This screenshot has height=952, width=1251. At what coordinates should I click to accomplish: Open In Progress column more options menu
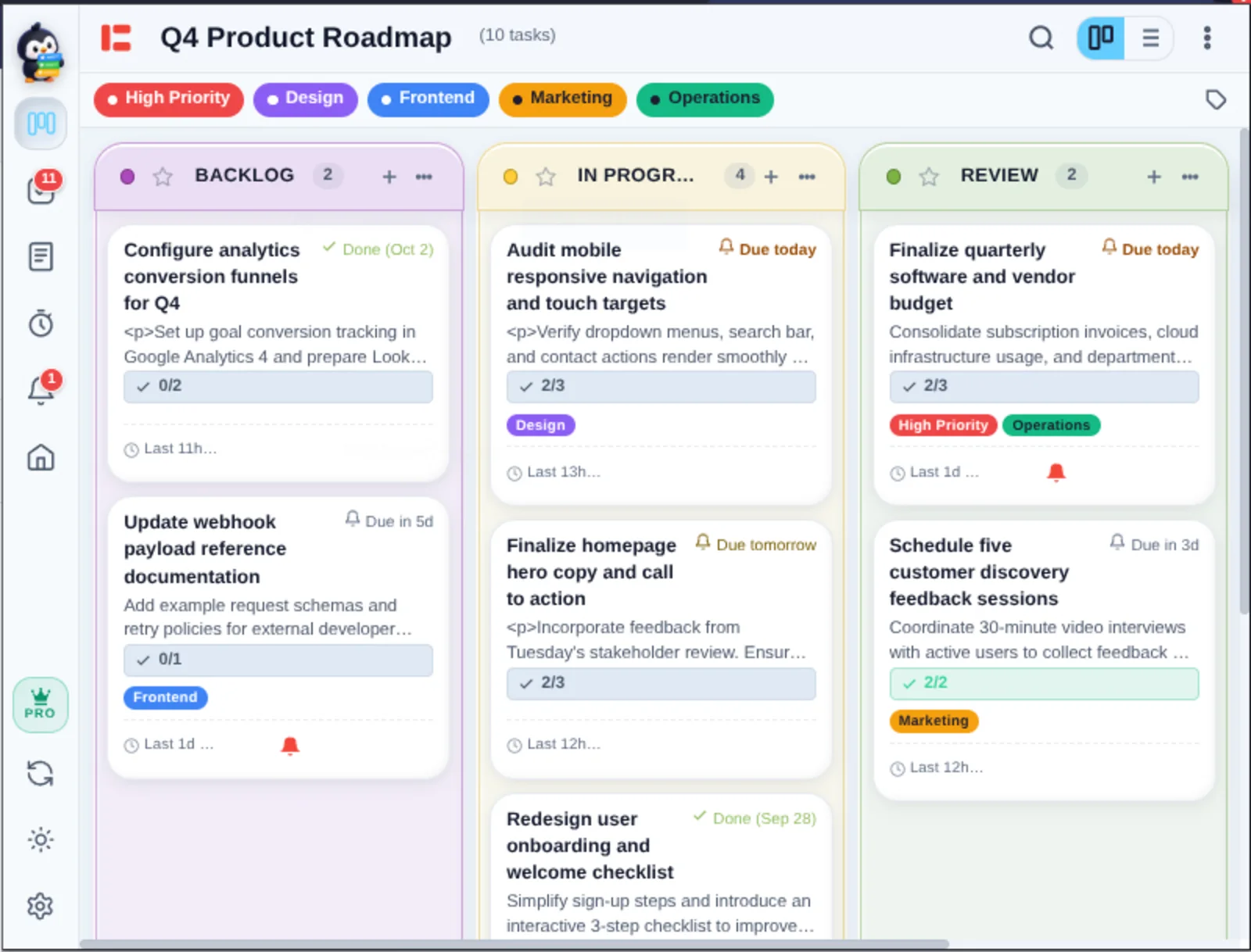point(807,177)
